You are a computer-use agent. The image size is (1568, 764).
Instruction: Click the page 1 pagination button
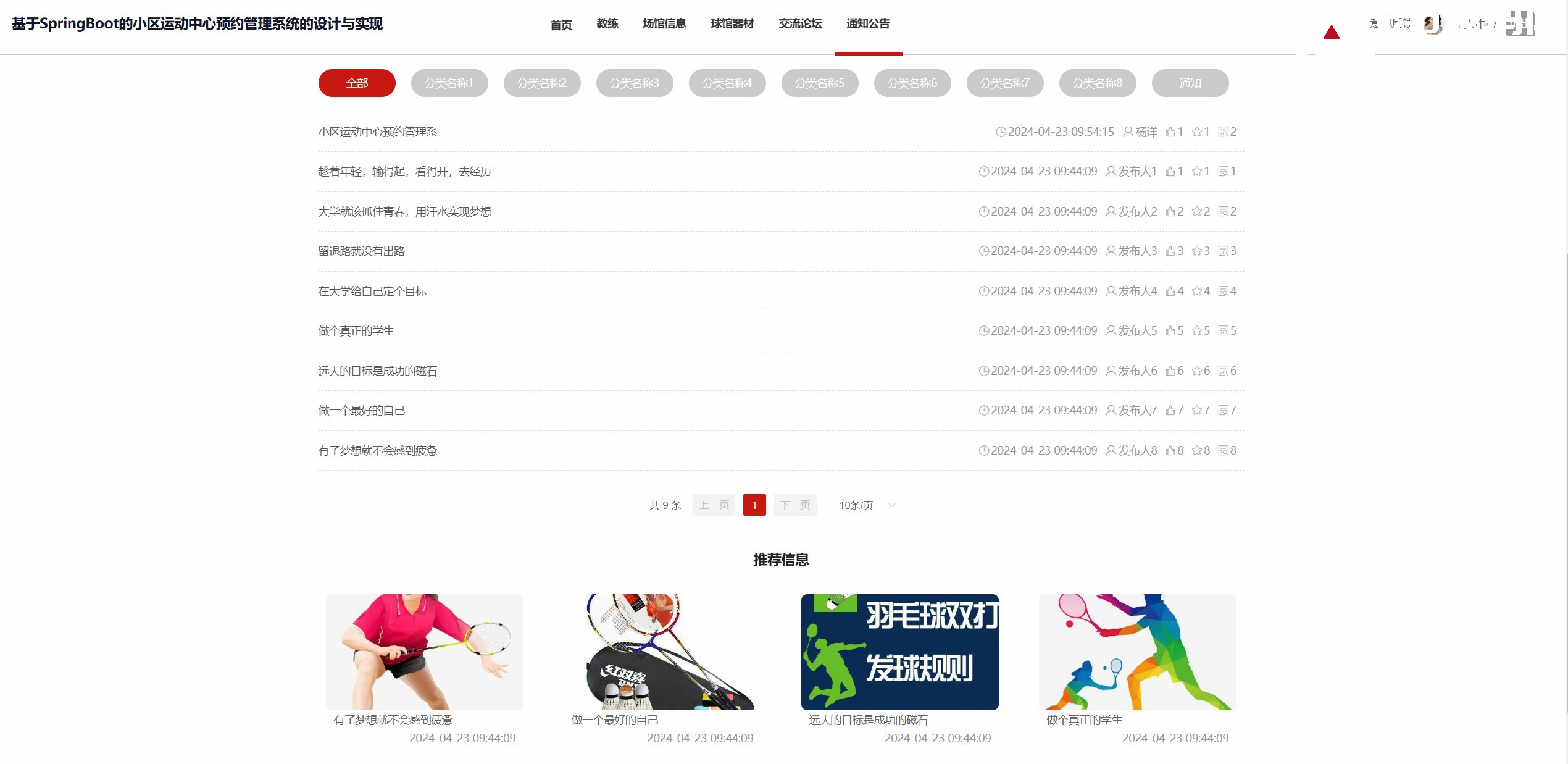tap(754, 505)
